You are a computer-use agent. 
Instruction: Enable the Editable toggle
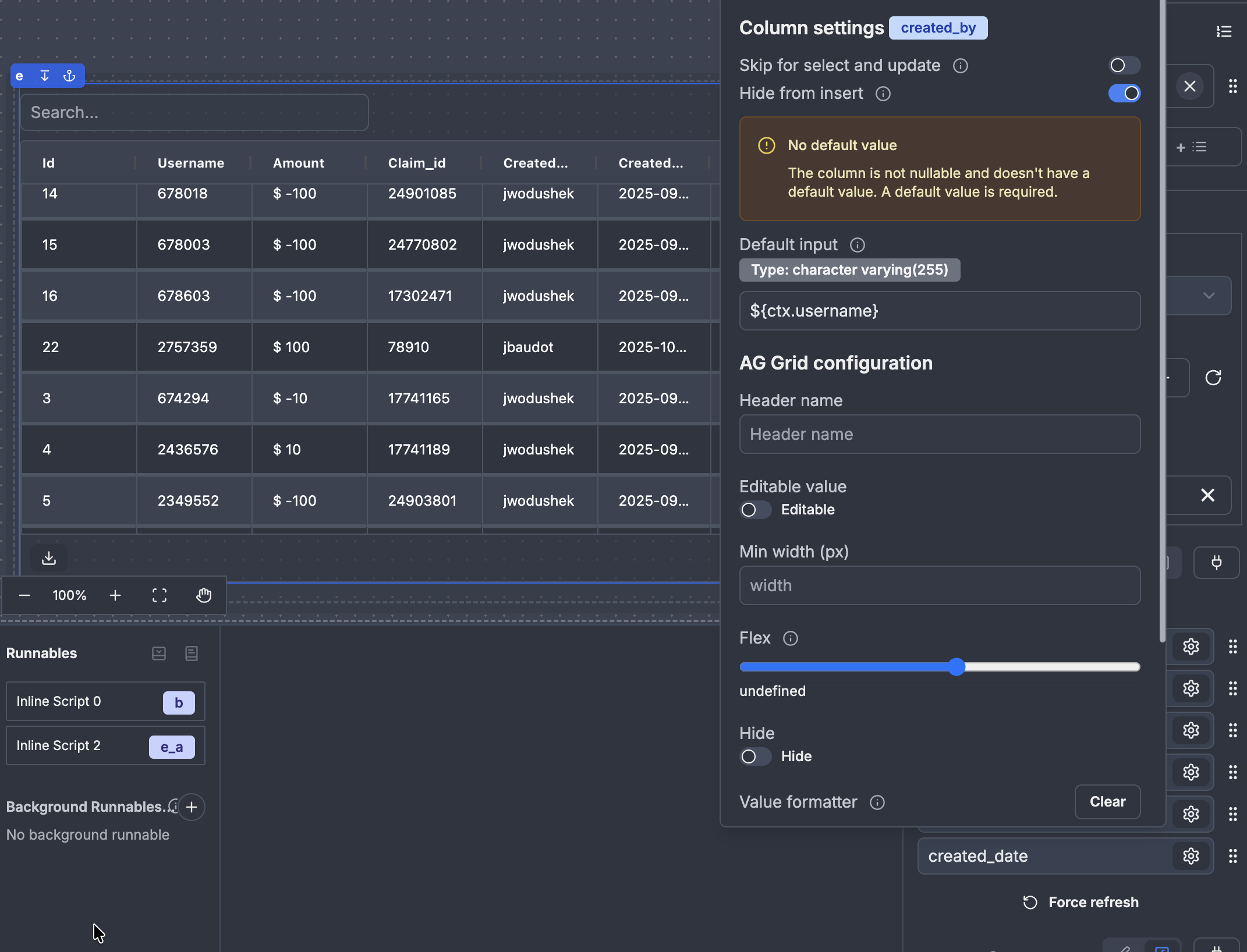coord(754,510)
